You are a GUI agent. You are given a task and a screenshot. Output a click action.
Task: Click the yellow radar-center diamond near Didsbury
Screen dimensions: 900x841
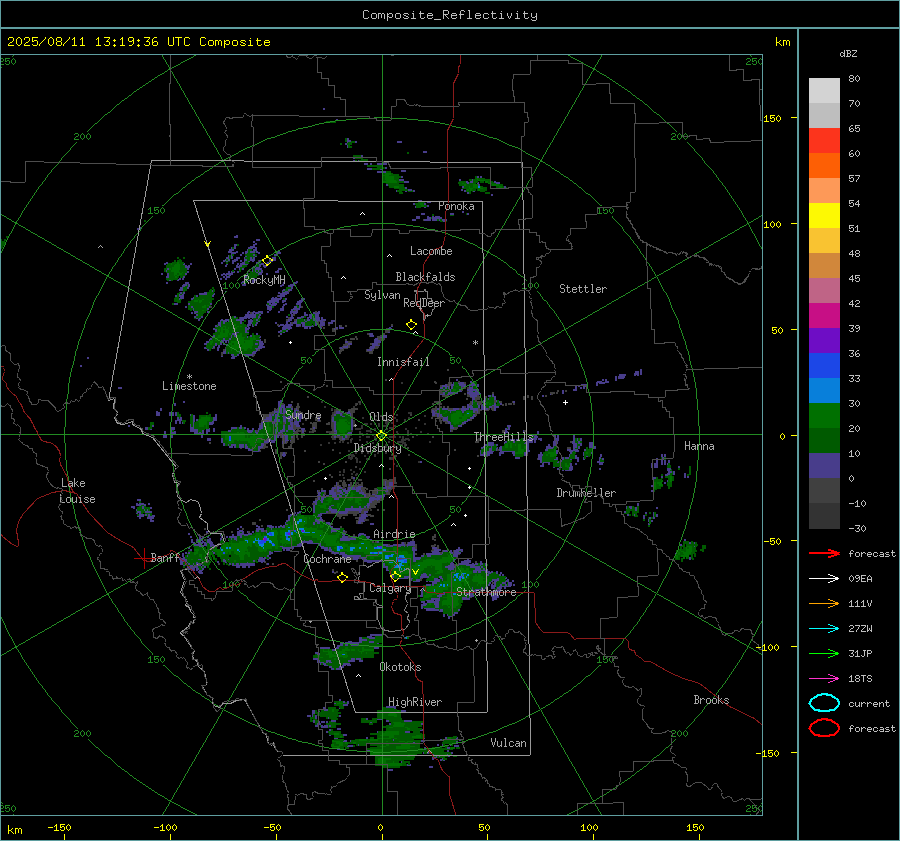(381, 436)
